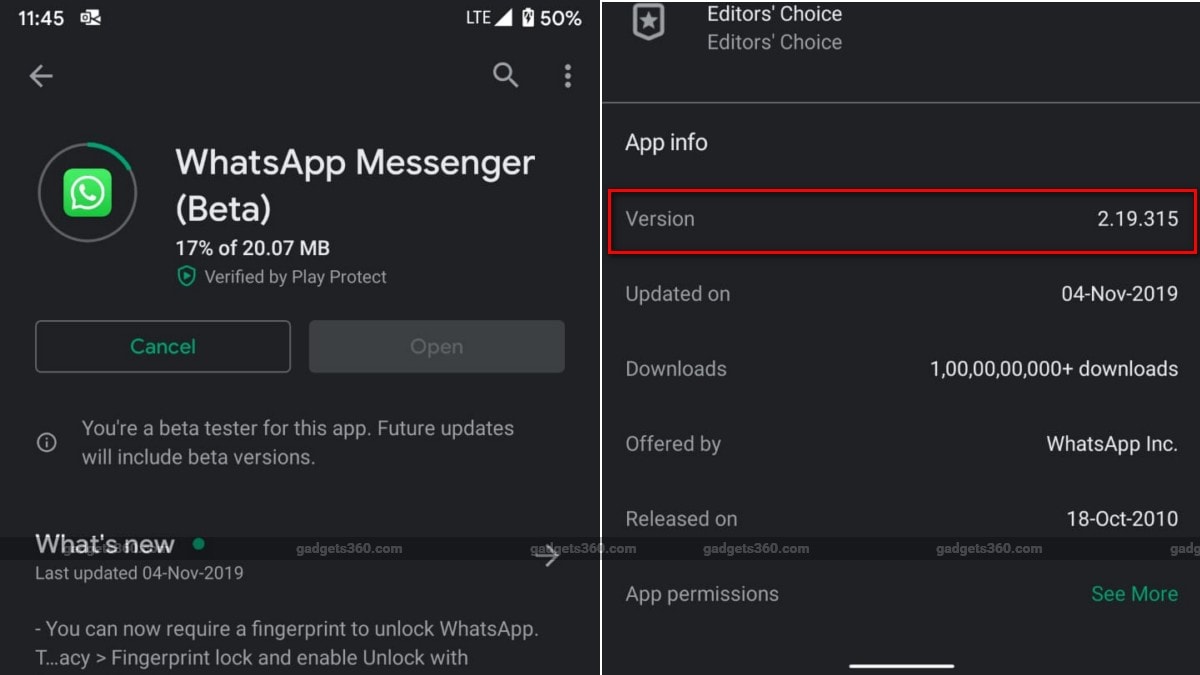The width and height of the screenshot is (1200, 675).
Task: Tap the greyed-out Open button
Action: click(x=436, y=346)
